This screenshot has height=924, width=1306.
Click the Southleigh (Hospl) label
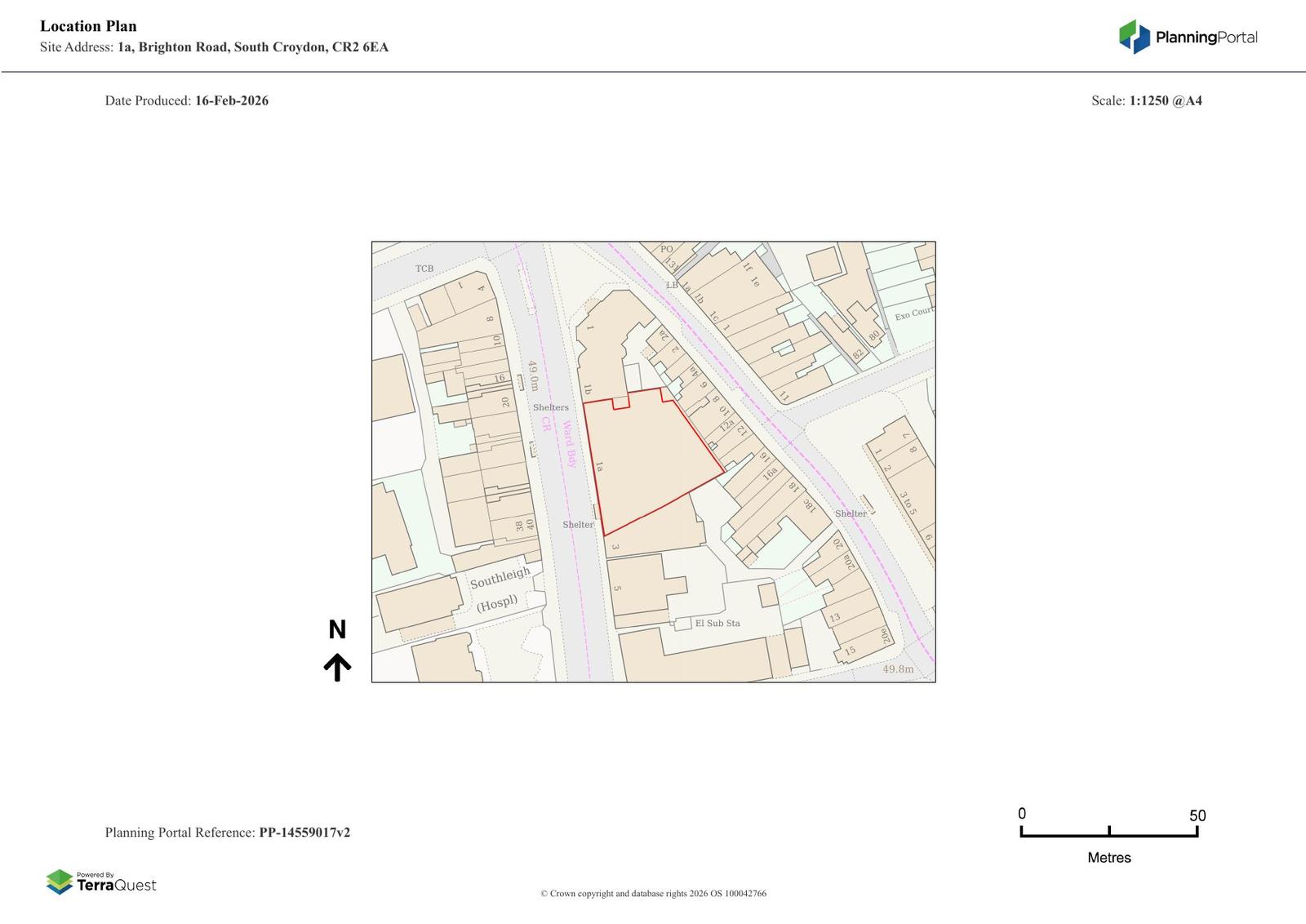coord(499,589)
